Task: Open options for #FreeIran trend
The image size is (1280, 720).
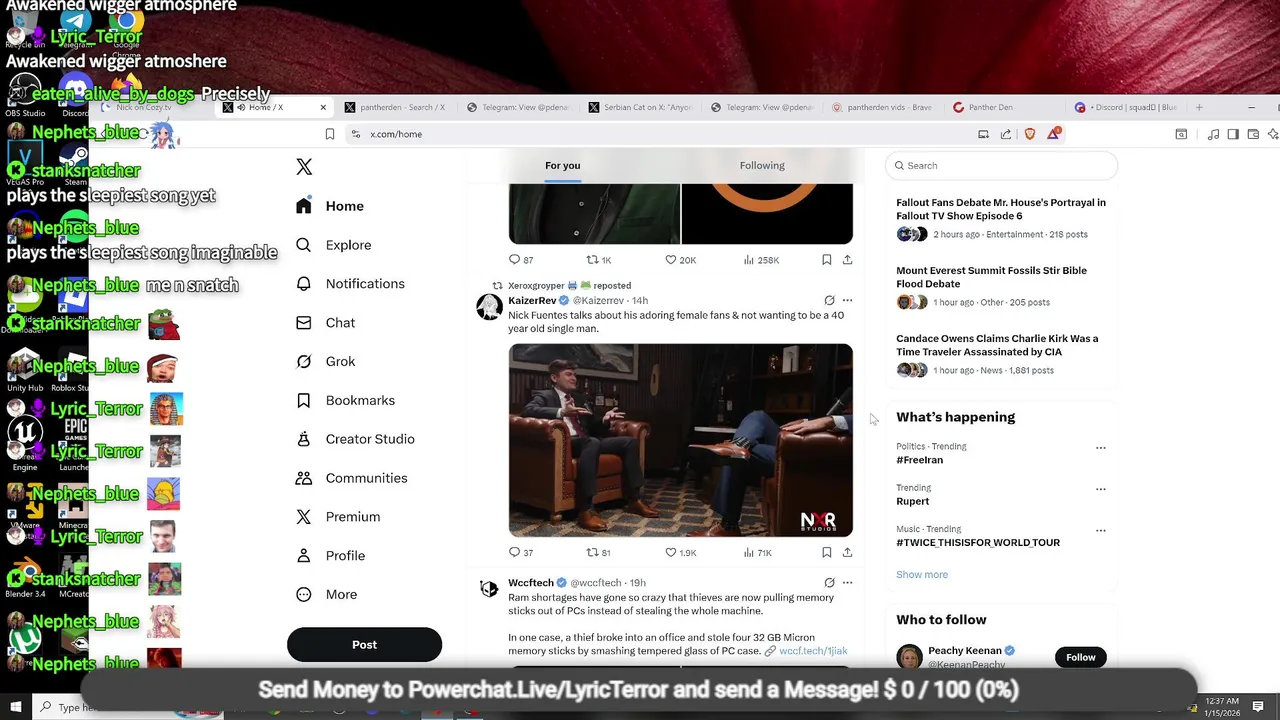Action: [x=1100, y=448]
